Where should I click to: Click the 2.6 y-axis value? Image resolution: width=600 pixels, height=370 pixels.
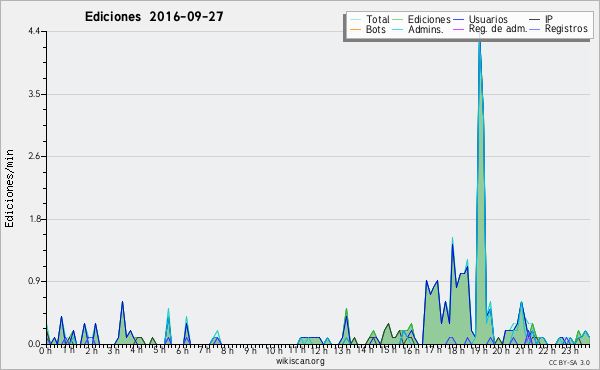tap(34, 156)
